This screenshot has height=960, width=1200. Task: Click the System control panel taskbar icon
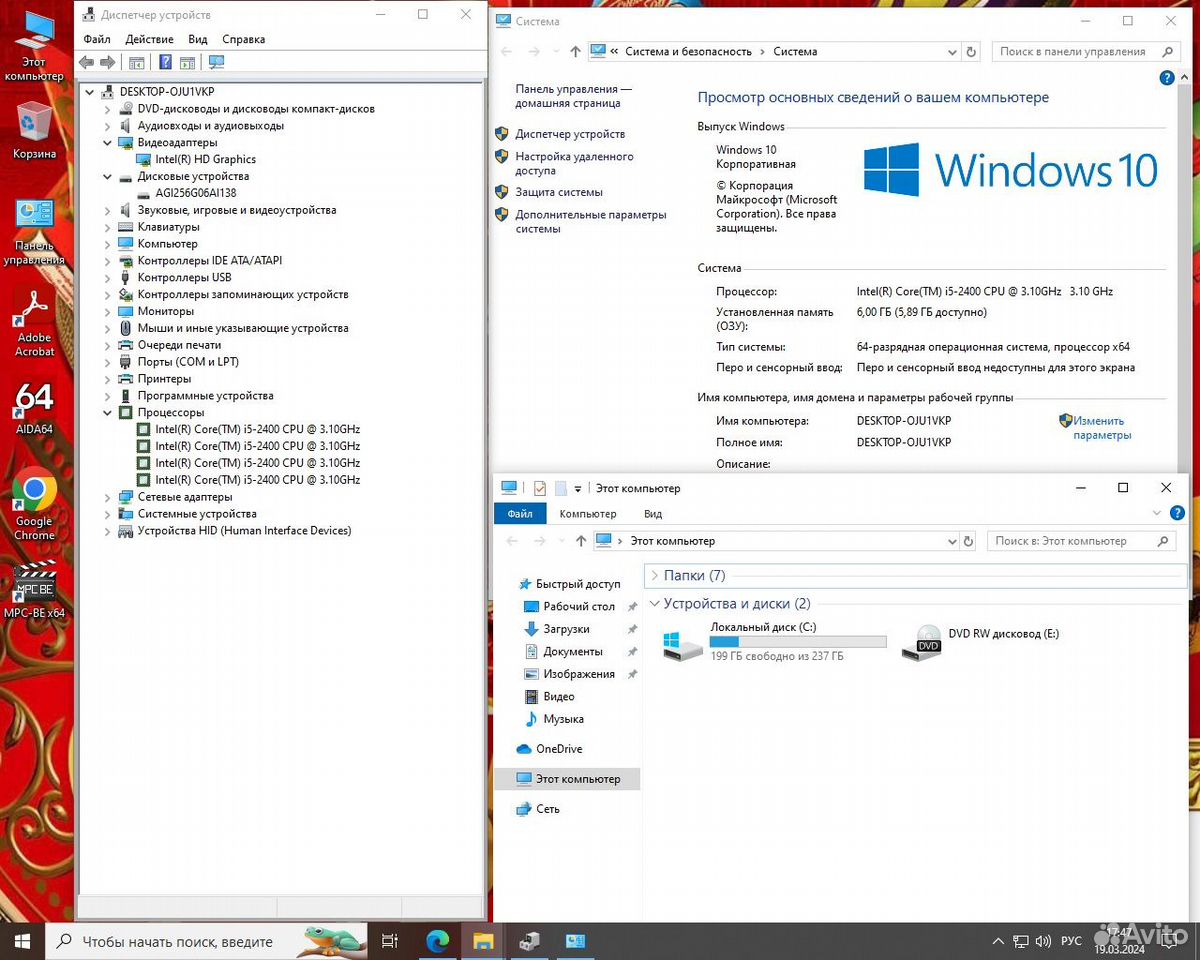[x=575, y=941]
